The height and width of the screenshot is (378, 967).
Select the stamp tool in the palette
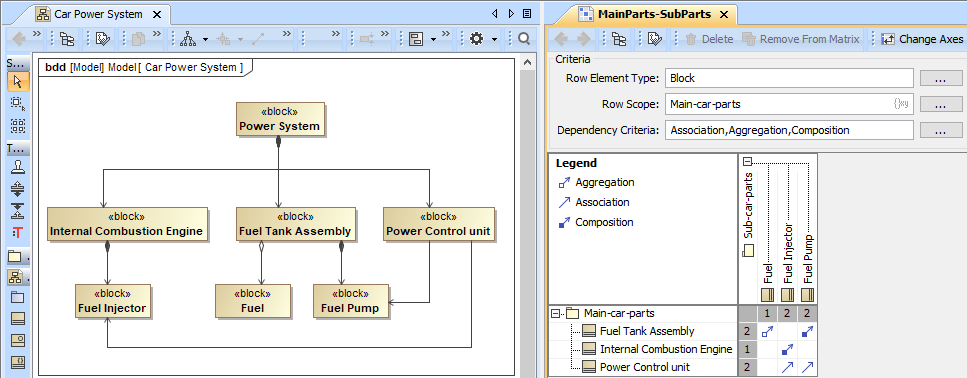pyautogui.click(x=18, y=166)
